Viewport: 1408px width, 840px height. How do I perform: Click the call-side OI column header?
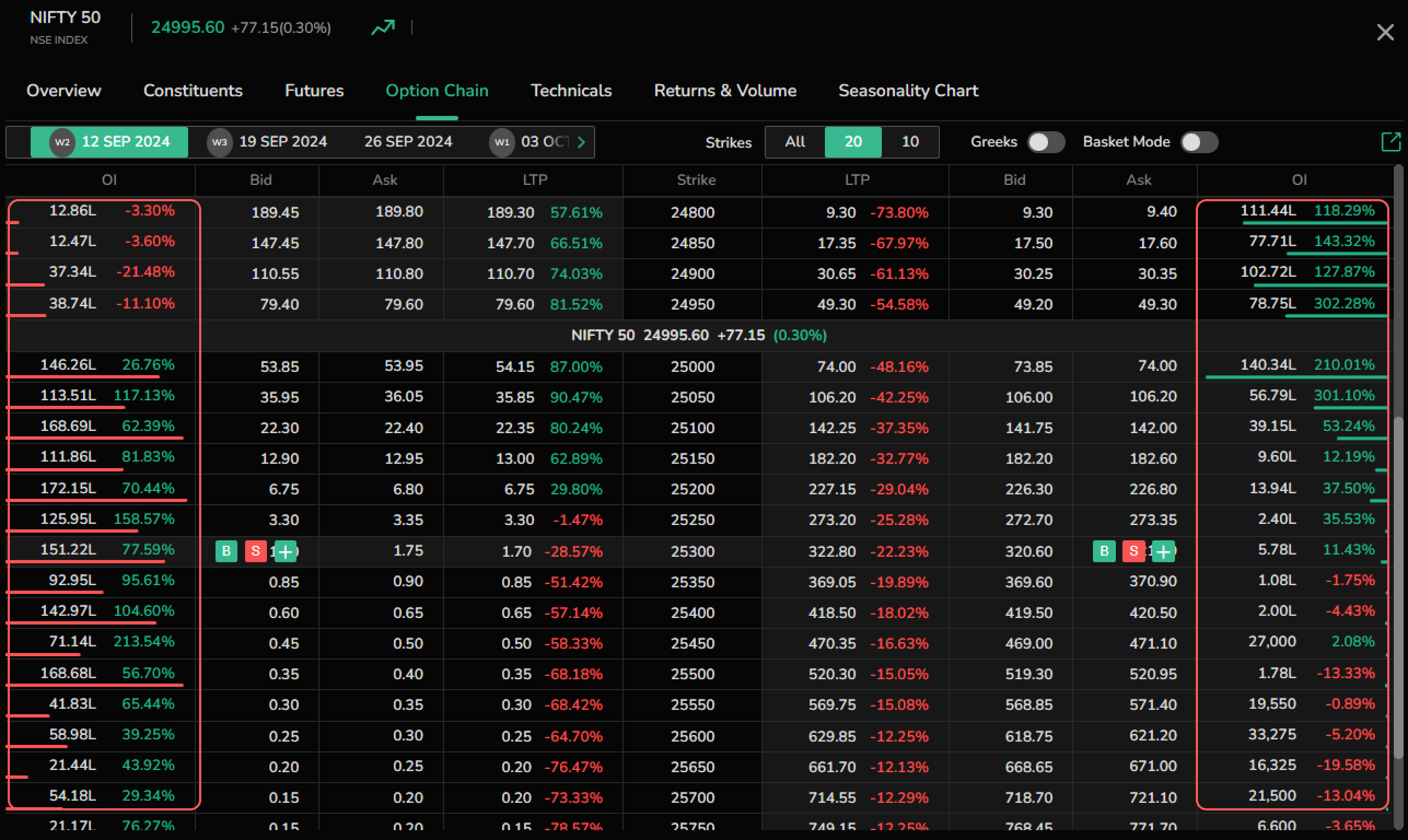[109, 180]
